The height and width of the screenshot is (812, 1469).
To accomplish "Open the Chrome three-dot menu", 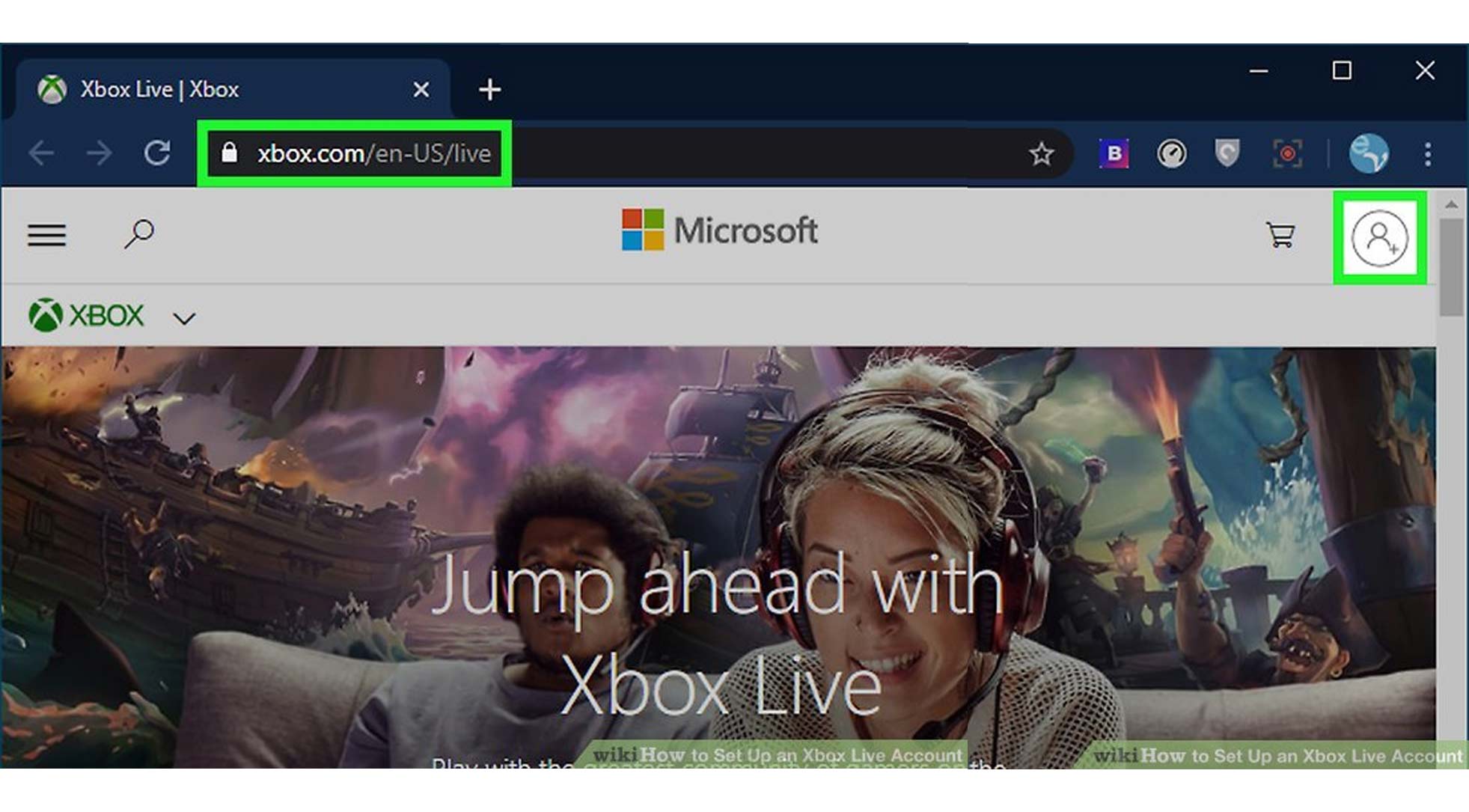I will click(x=1428, y=154).
